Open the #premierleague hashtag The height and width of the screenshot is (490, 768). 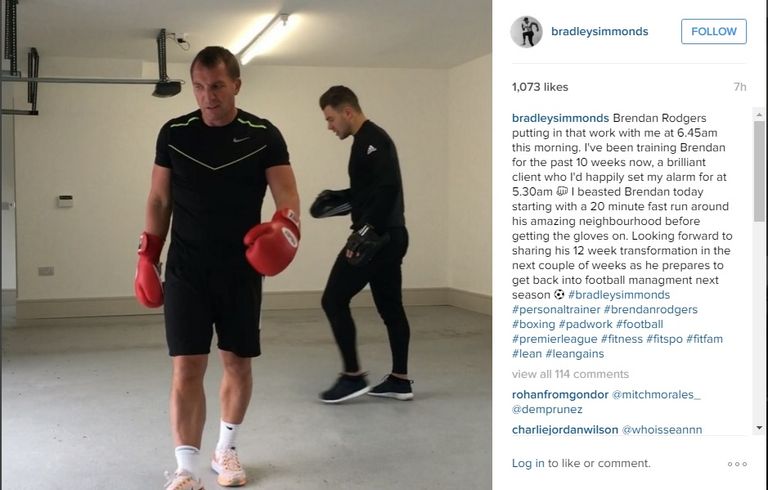point(554,339)
